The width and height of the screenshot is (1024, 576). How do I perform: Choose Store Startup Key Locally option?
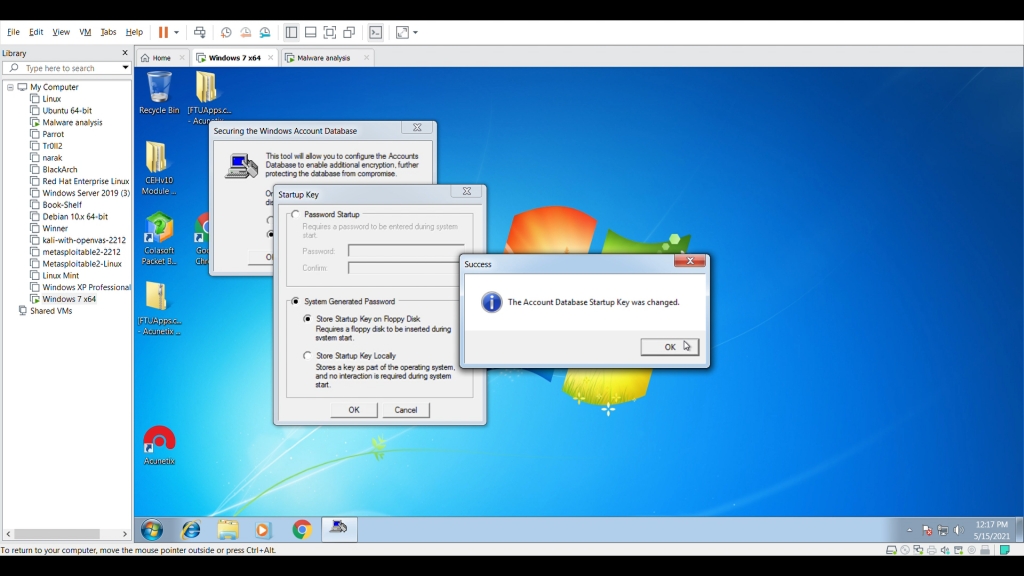click(308, 356)
